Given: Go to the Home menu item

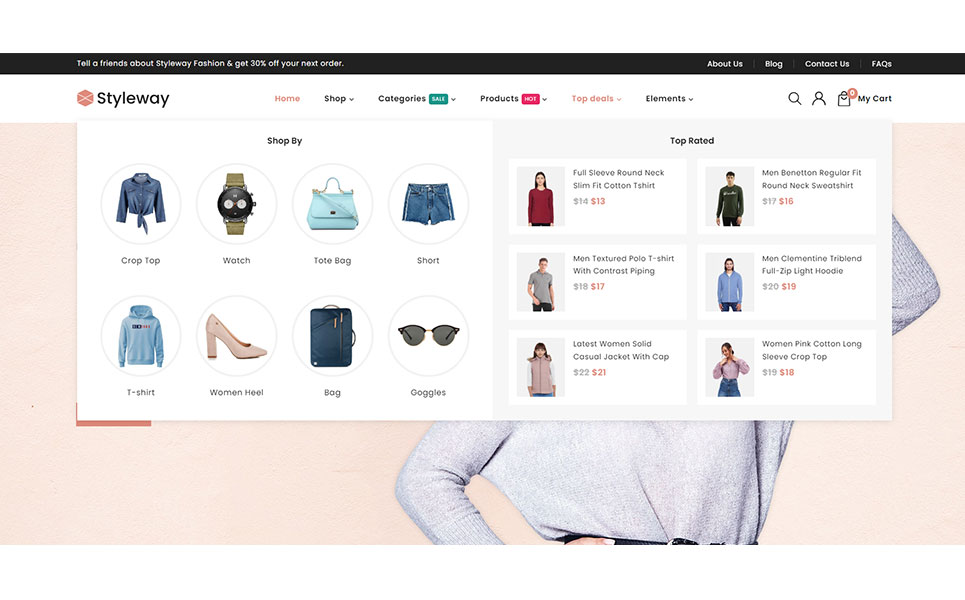Looking at the screenshot, I should (x=287, y=99).
